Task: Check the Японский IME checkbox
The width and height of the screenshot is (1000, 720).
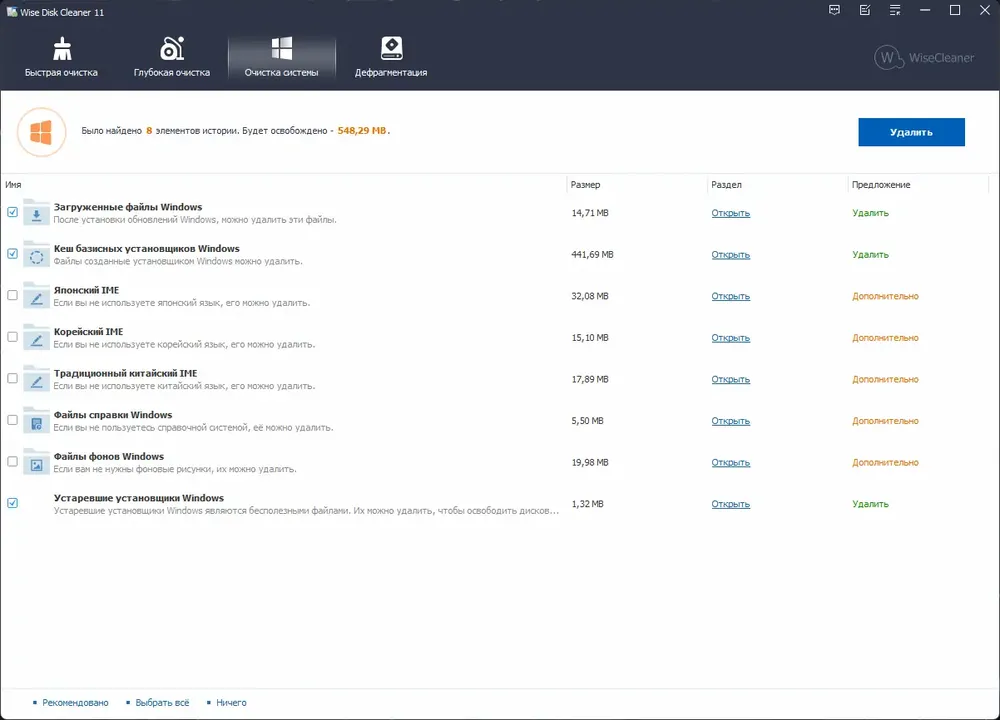Action: click(12, 295)
